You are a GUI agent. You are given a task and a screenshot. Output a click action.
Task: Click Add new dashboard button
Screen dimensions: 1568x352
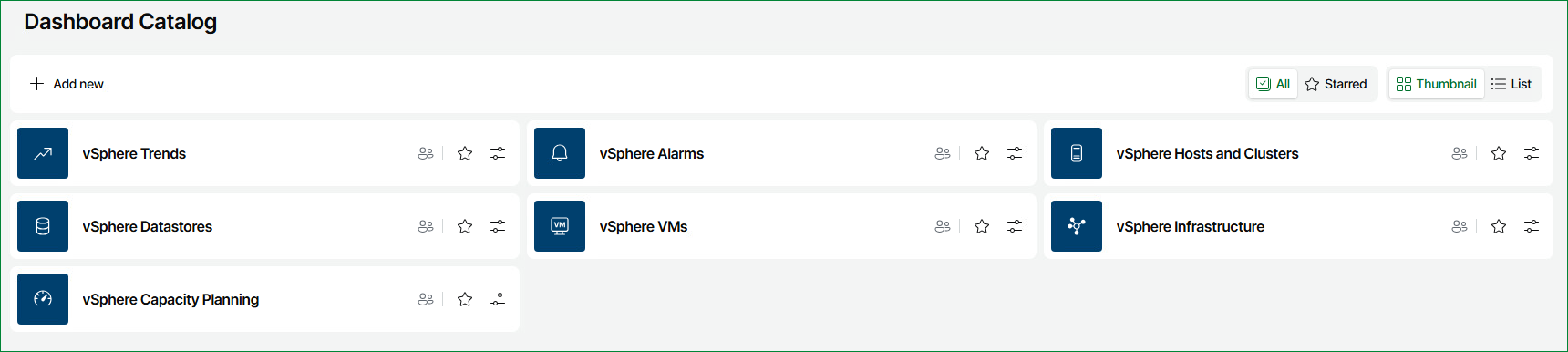pos(67,84)
